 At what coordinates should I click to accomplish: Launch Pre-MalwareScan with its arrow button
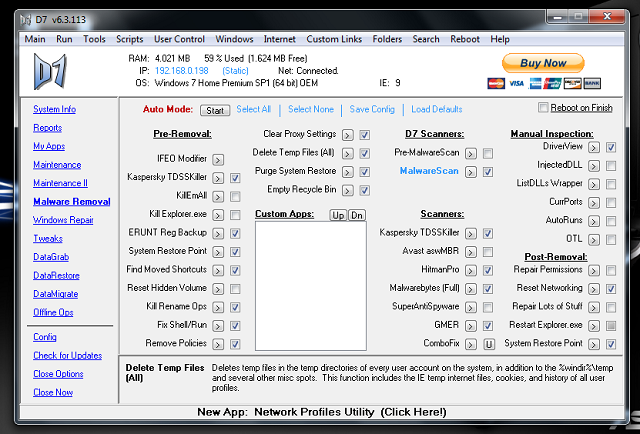(x=471, y=154)
